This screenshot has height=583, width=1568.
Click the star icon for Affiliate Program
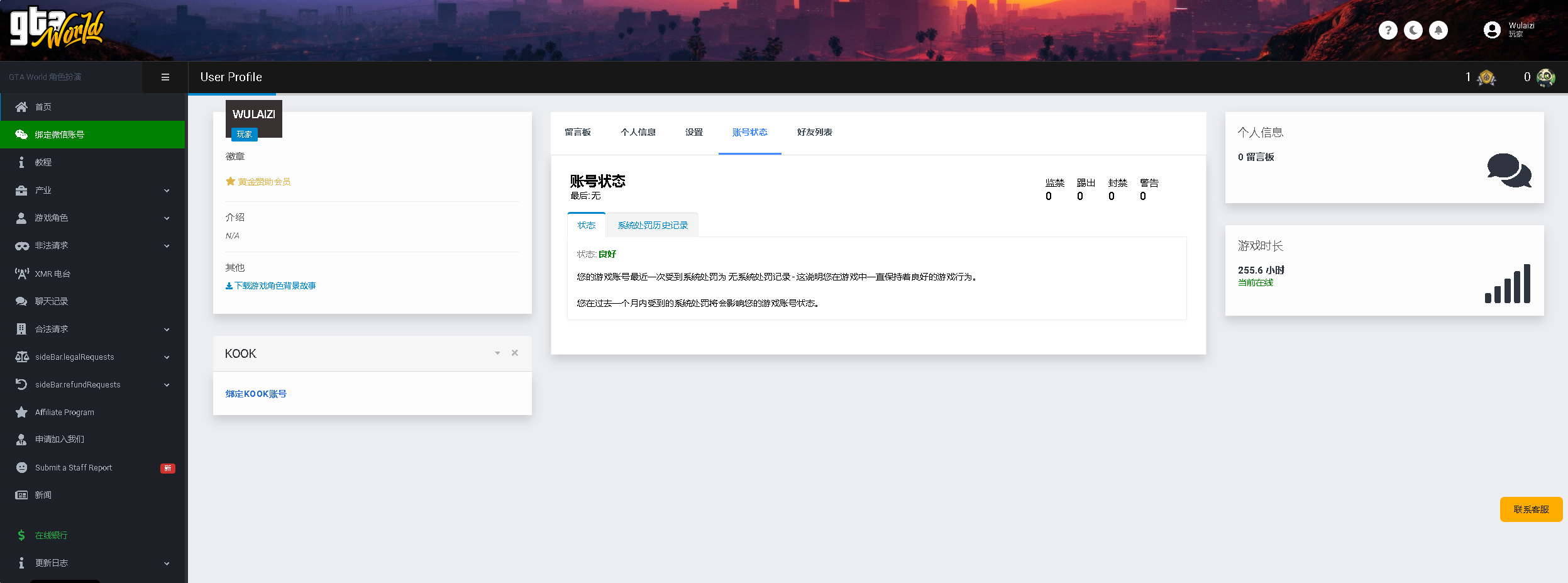pyautogui.click(x=21, y=412)
